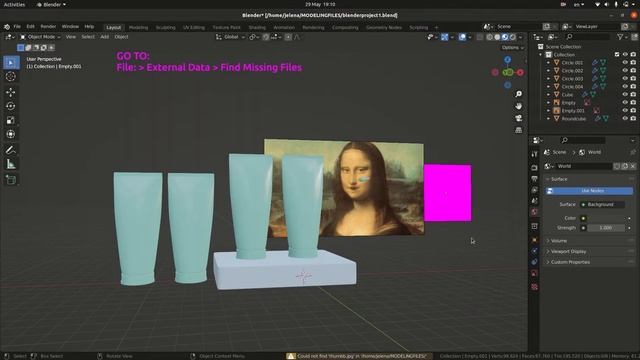Toggle proportional editing button
The width and height of the screenshot is (640, 360).
pos(288,37)
